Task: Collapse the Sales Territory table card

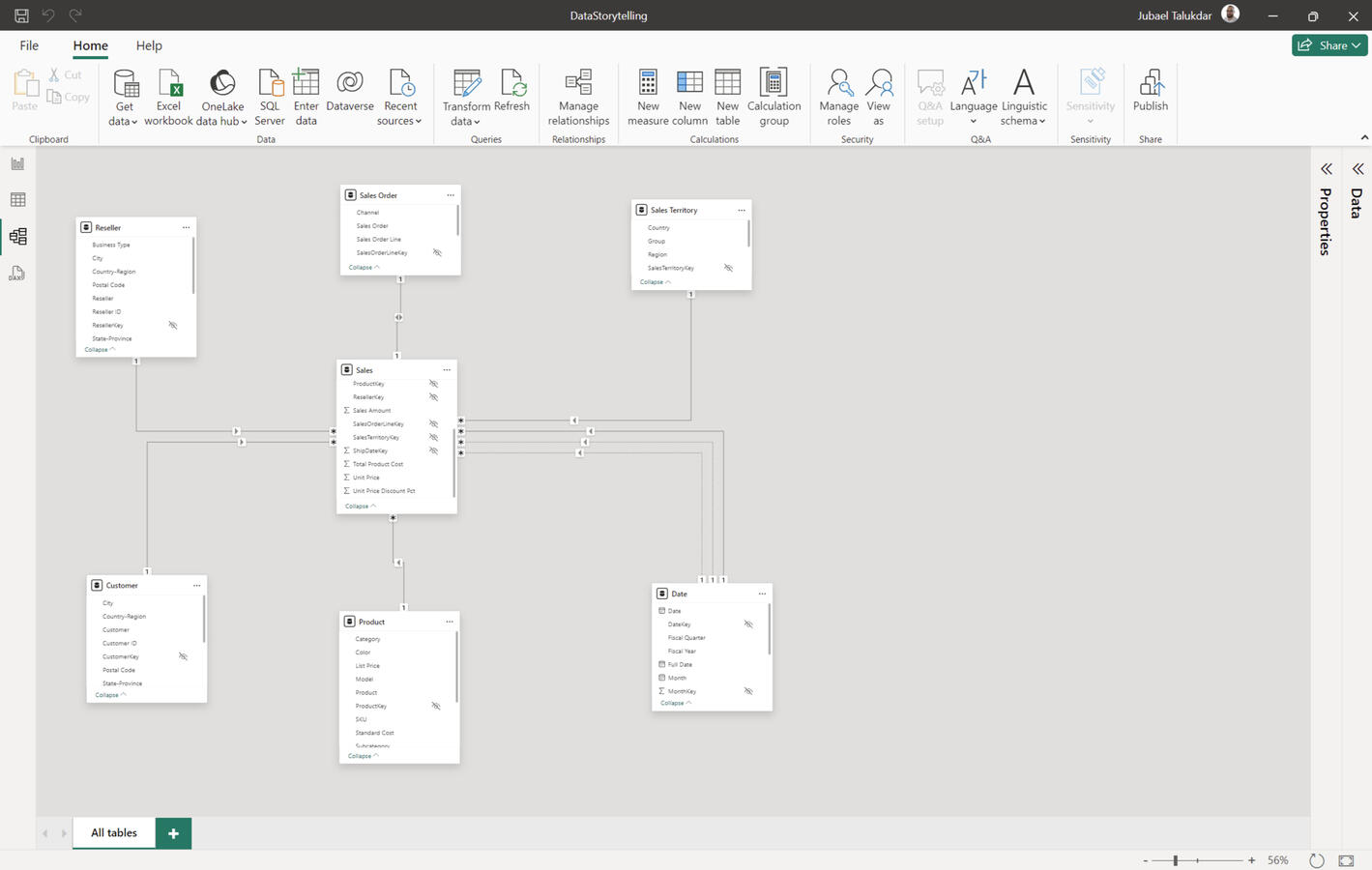Action: click(655, 282)
